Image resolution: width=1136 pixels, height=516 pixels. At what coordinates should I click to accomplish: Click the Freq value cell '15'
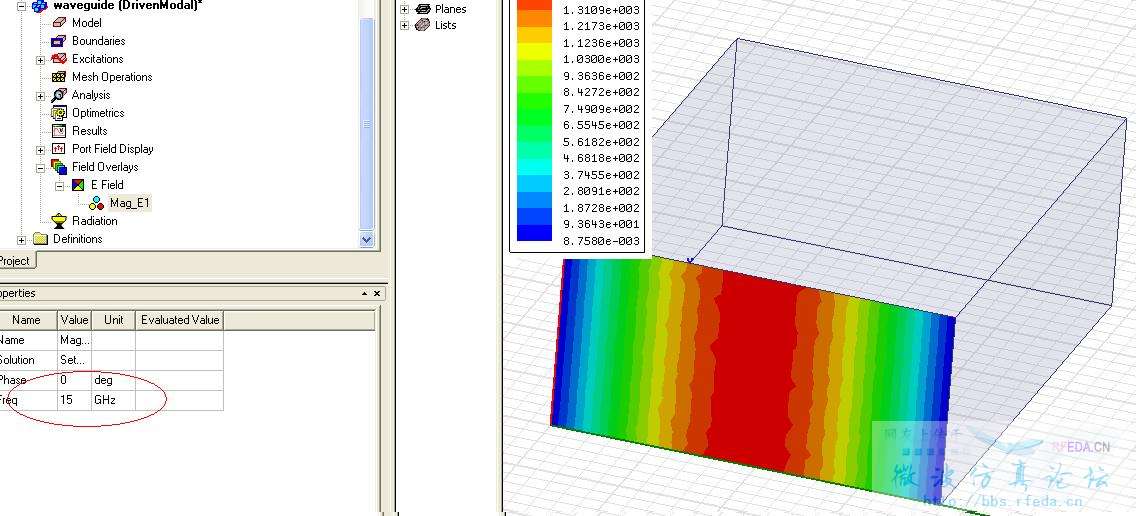point(75,400)
